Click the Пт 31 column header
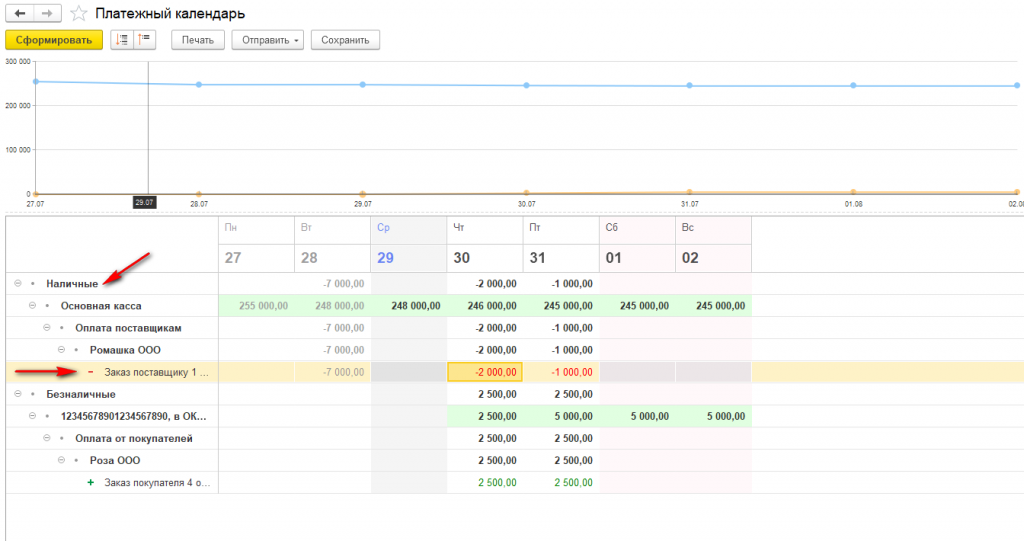The image size is (1024, 541). point(561,244)
